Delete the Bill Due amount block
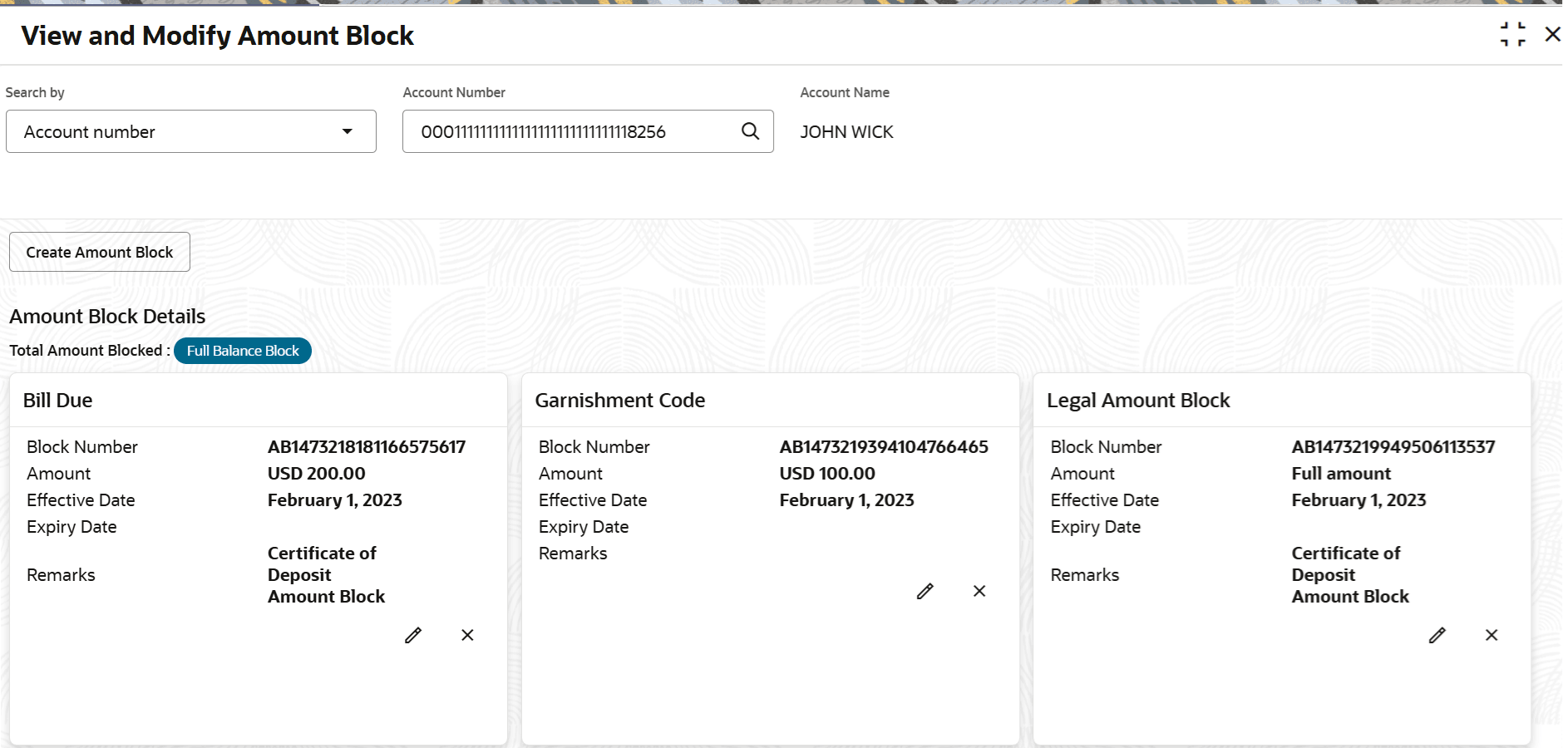This screenshot has height=748, width=1568. (468, 636)
